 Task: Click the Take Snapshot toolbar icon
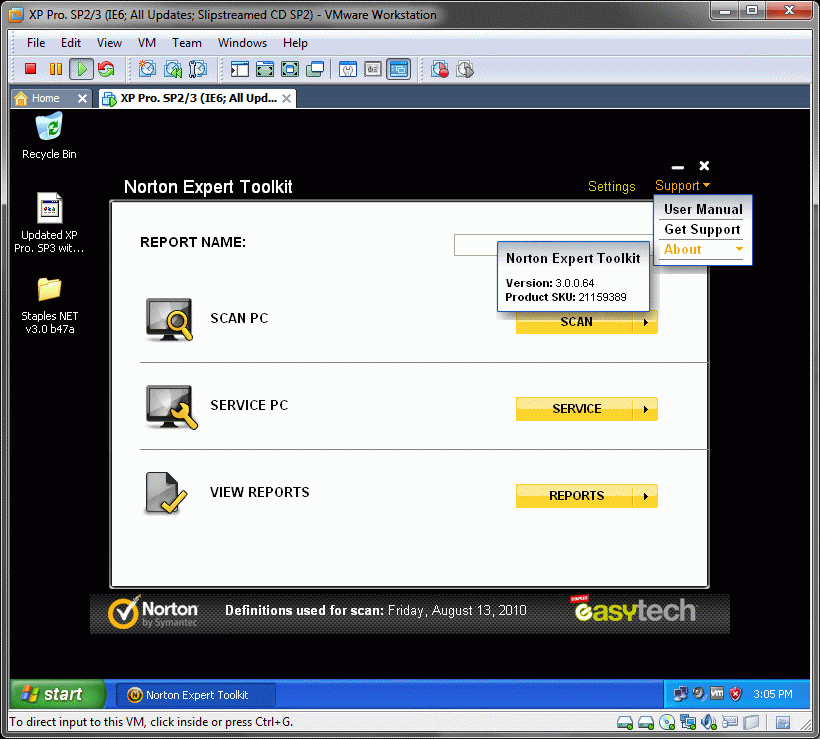[x=147, y=69]
